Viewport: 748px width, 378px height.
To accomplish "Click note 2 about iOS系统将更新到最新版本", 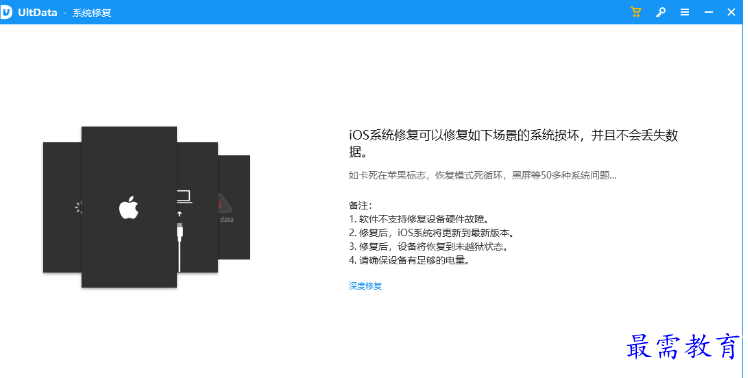I will [431, 233].
